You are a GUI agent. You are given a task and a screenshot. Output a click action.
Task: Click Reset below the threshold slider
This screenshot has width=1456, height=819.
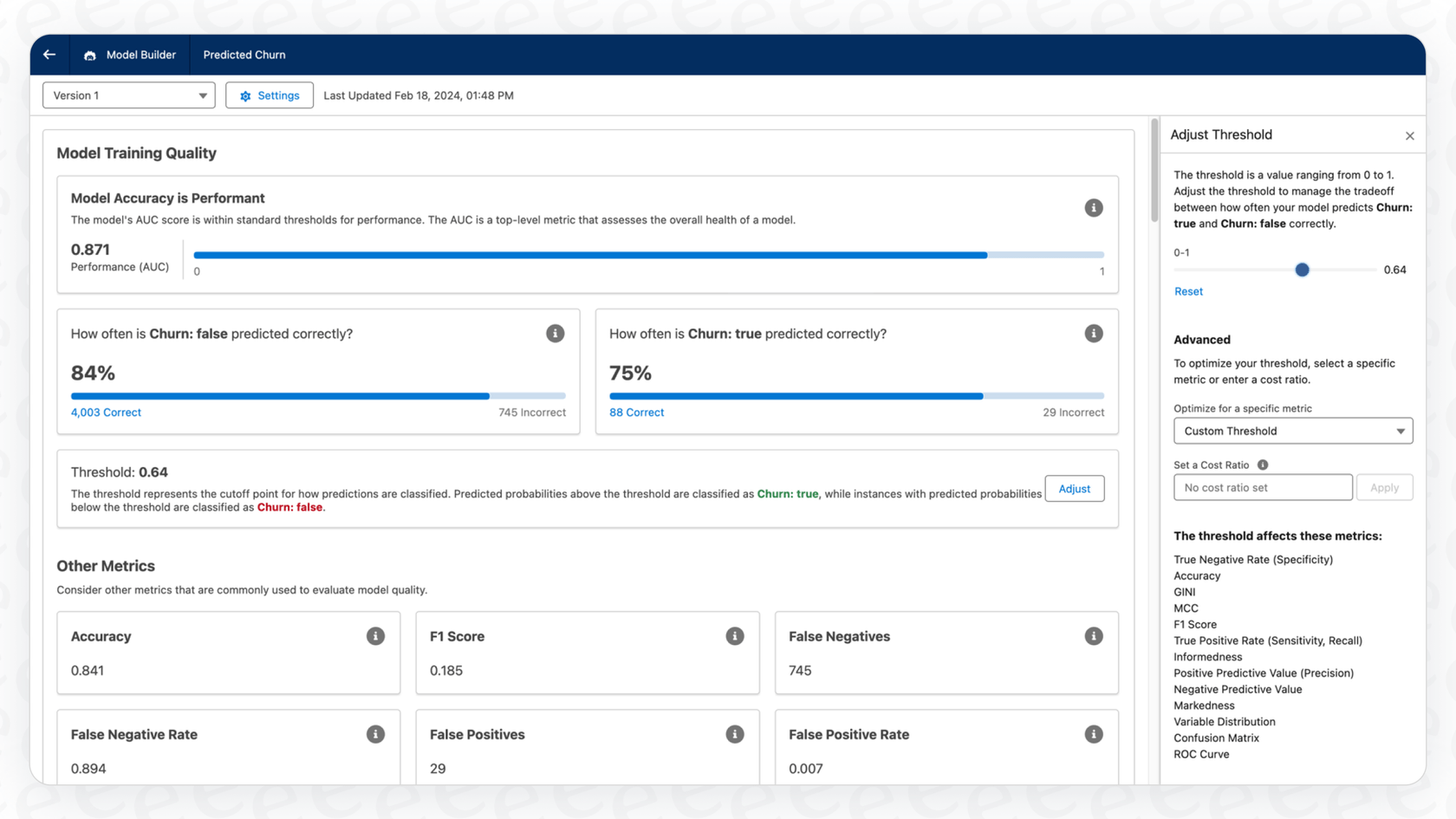tap(1188, 291)
